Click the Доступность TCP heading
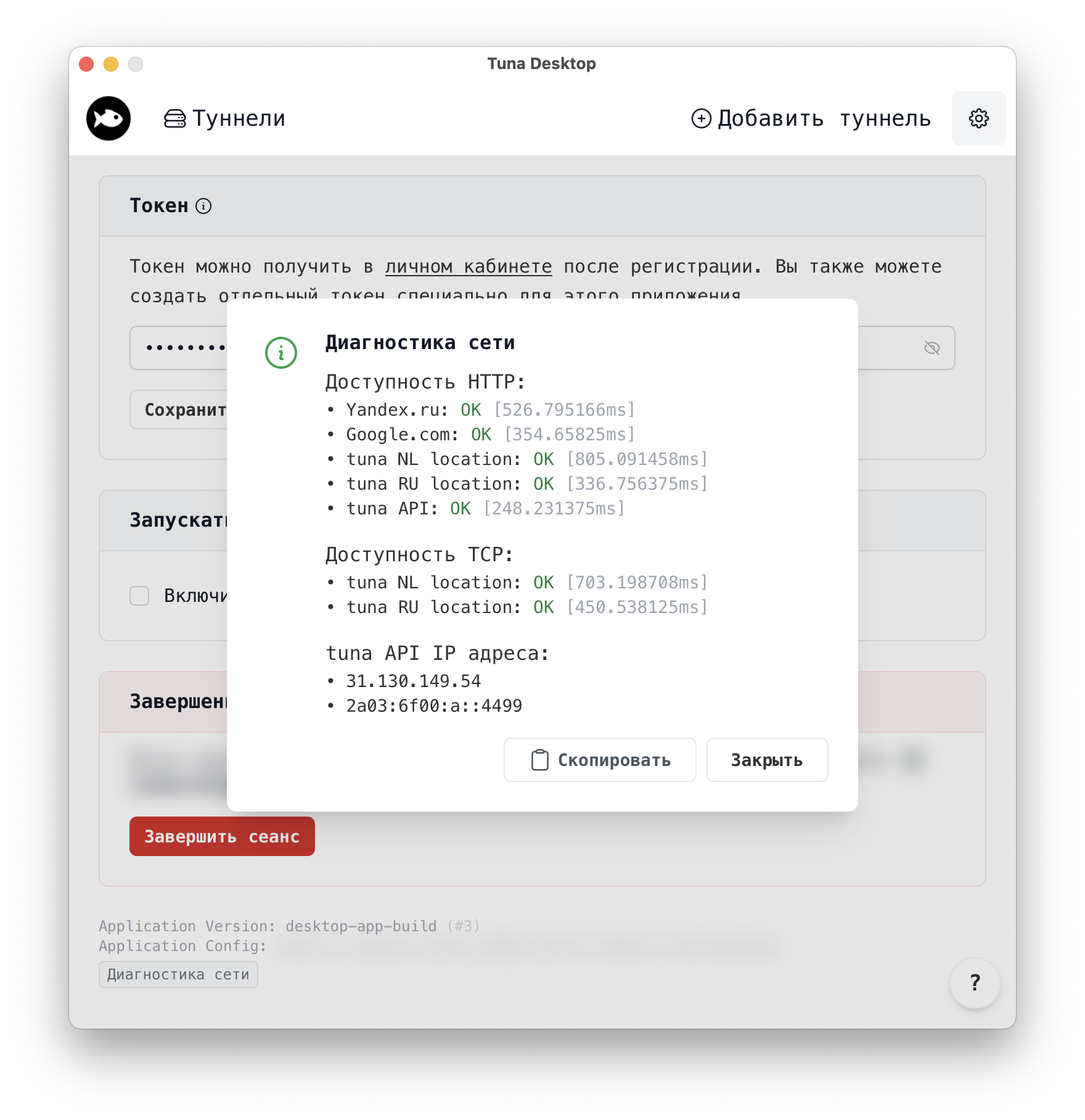The image size is (1085, 1120). [419, 554]
